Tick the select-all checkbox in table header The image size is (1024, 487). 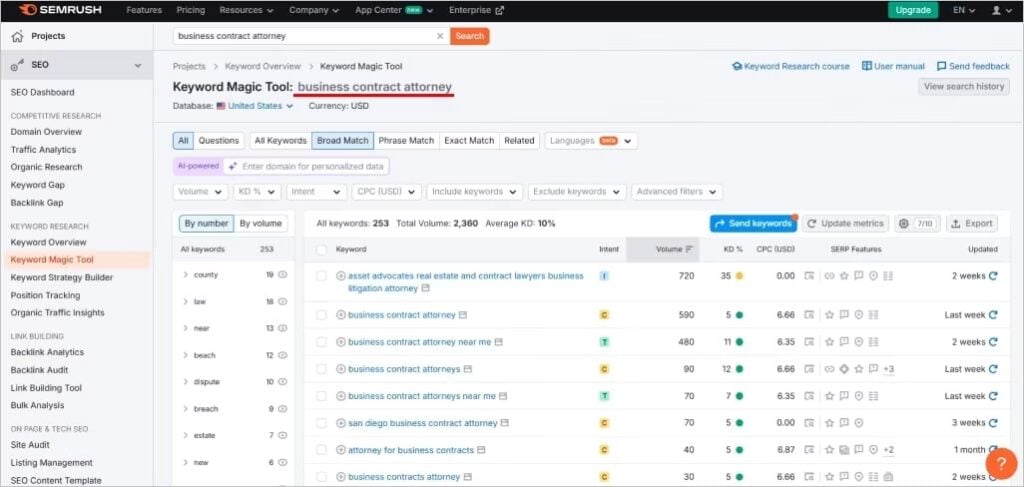[x=321, y=249]
